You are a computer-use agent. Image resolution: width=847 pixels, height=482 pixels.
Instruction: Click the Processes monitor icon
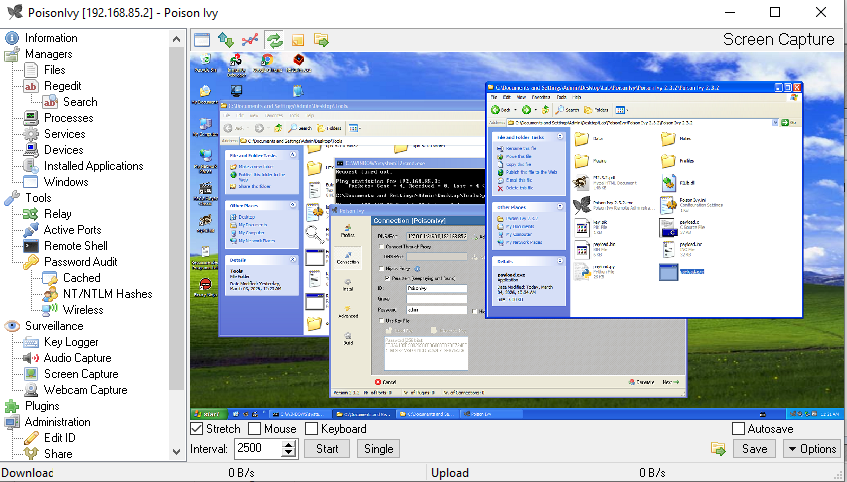30,118
